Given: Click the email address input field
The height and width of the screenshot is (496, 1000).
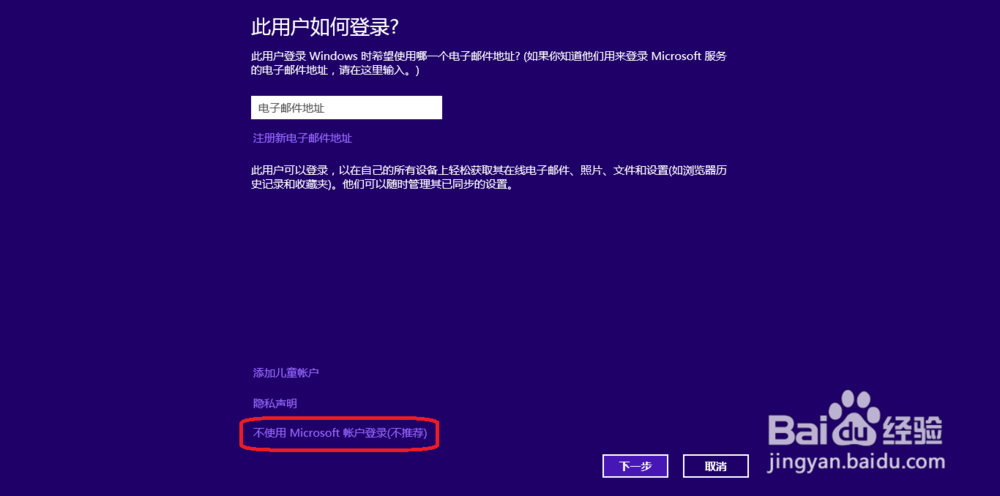Looking at the screenshot, I should click(x=346, y=108).
